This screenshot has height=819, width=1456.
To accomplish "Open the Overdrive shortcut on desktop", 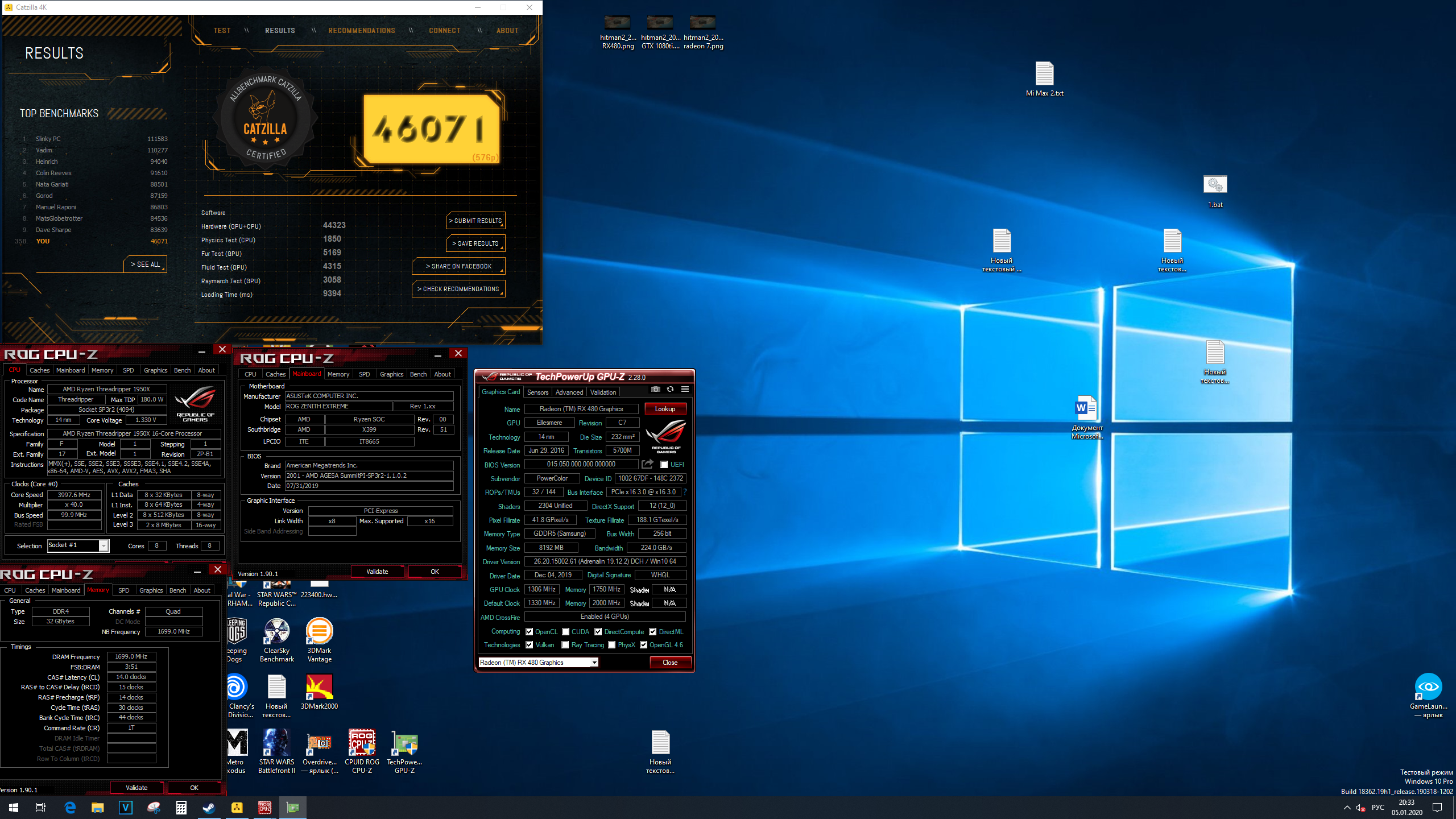I will [320, 751].
